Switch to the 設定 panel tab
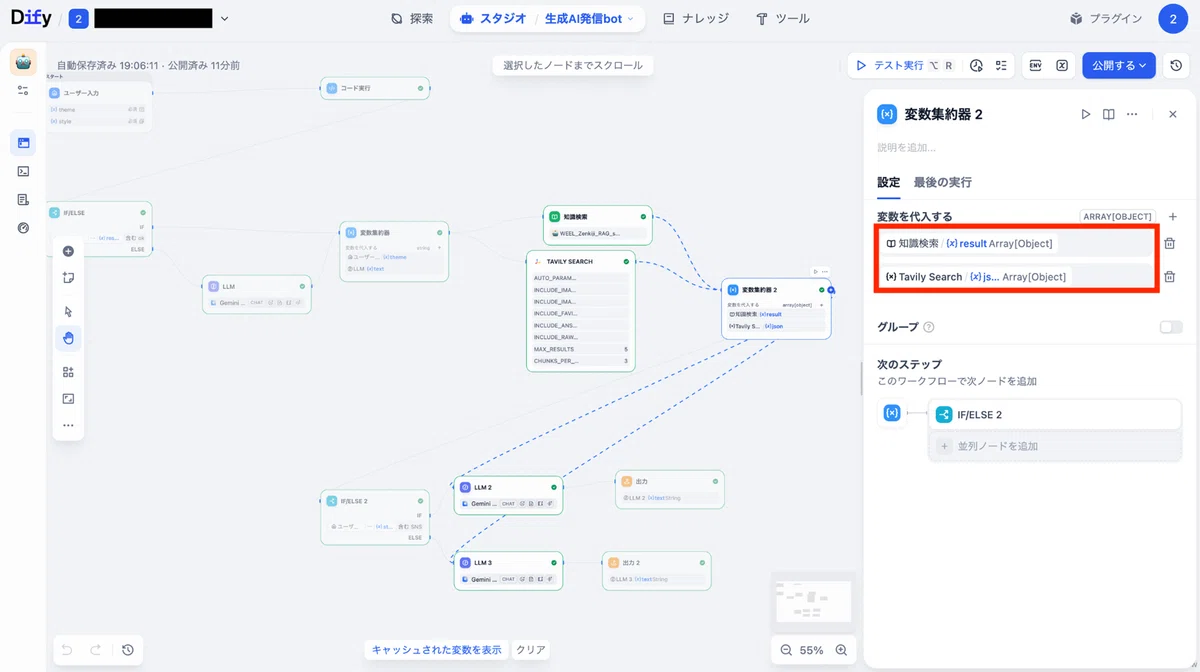This screenshot has width=1200, height=672. (x=888, y=183)
